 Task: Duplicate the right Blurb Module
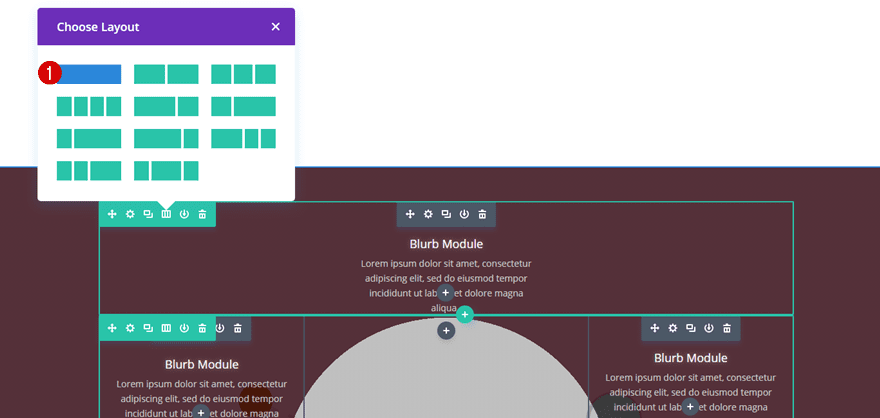[x=691, y=328]
